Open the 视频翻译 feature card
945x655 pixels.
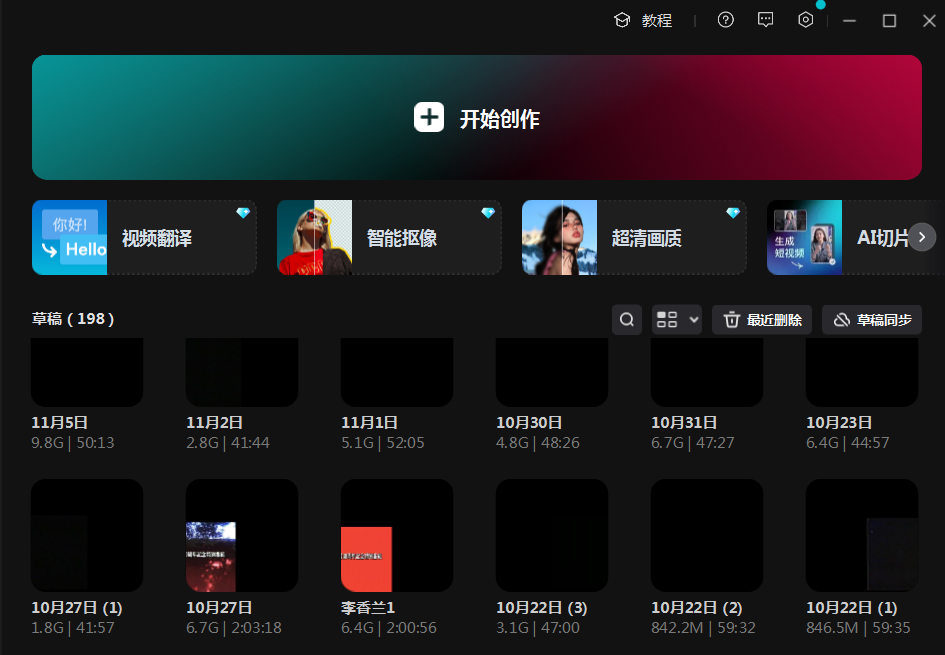pos(144,238)
